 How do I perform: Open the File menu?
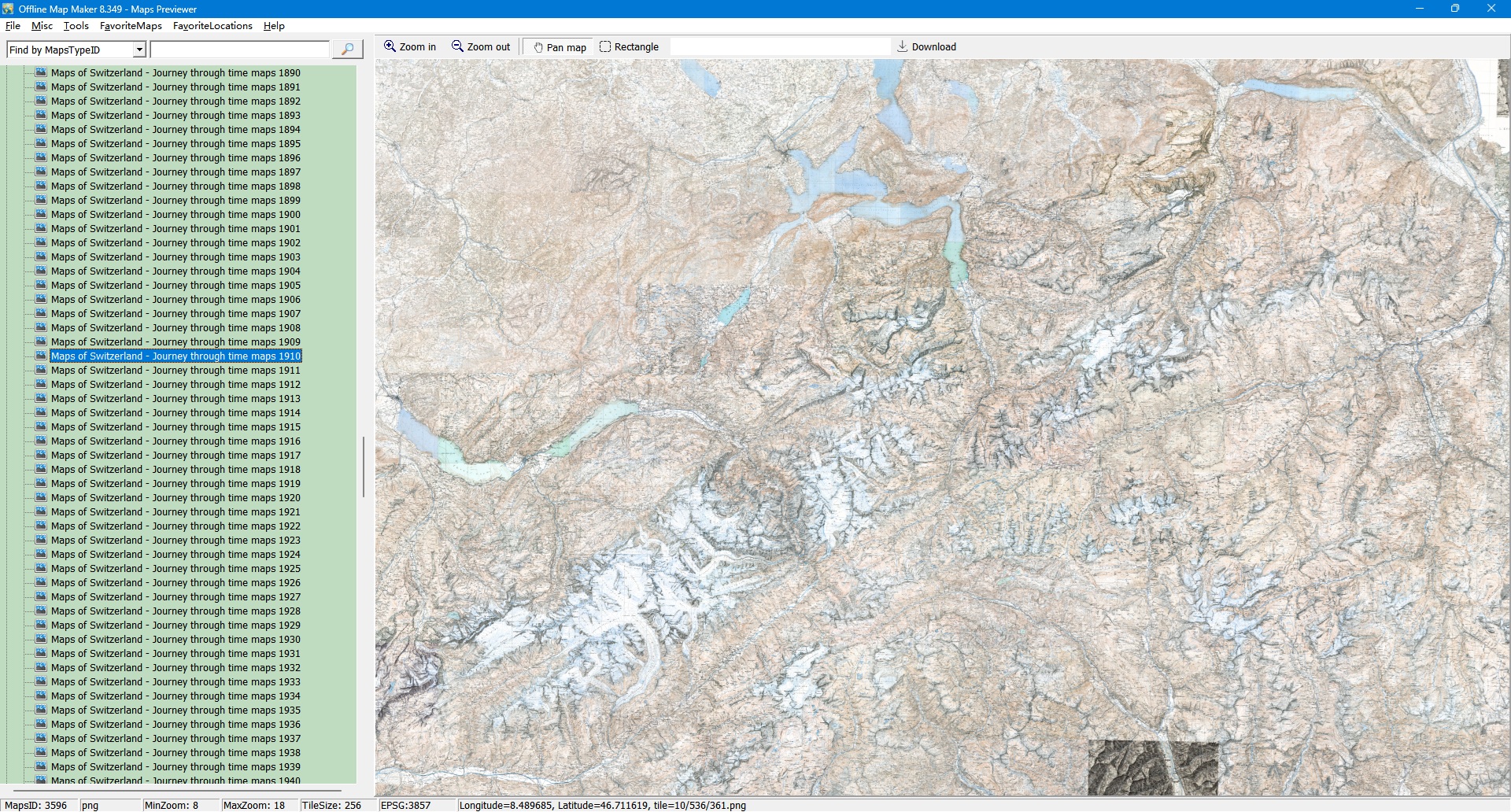[13, 26]
